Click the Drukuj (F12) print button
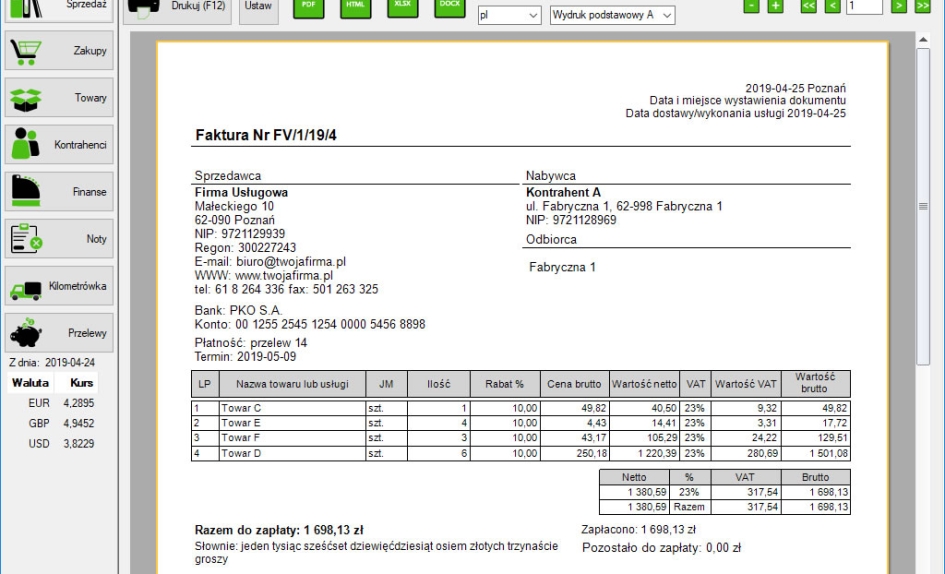Viewport: 945px width, 574px height. point(177,8)
